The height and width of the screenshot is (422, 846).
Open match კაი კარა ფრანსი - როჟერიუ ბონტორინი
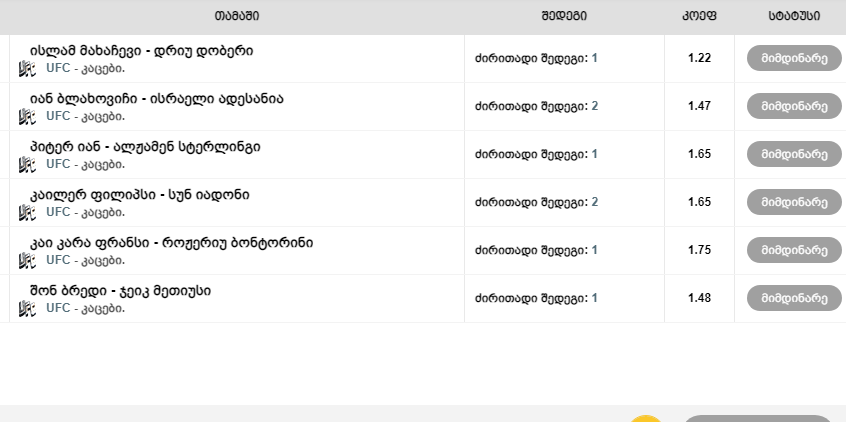(171, 242)
